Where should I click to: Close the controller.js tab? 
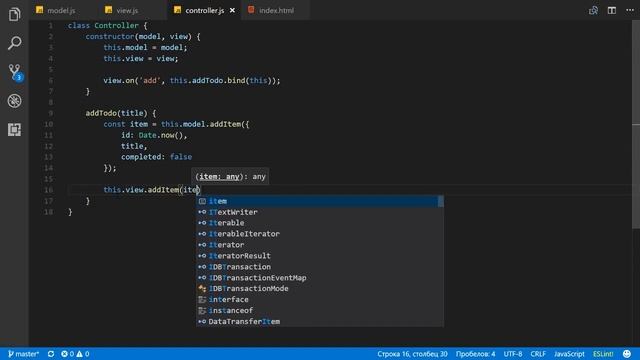[x=232, y=10]
